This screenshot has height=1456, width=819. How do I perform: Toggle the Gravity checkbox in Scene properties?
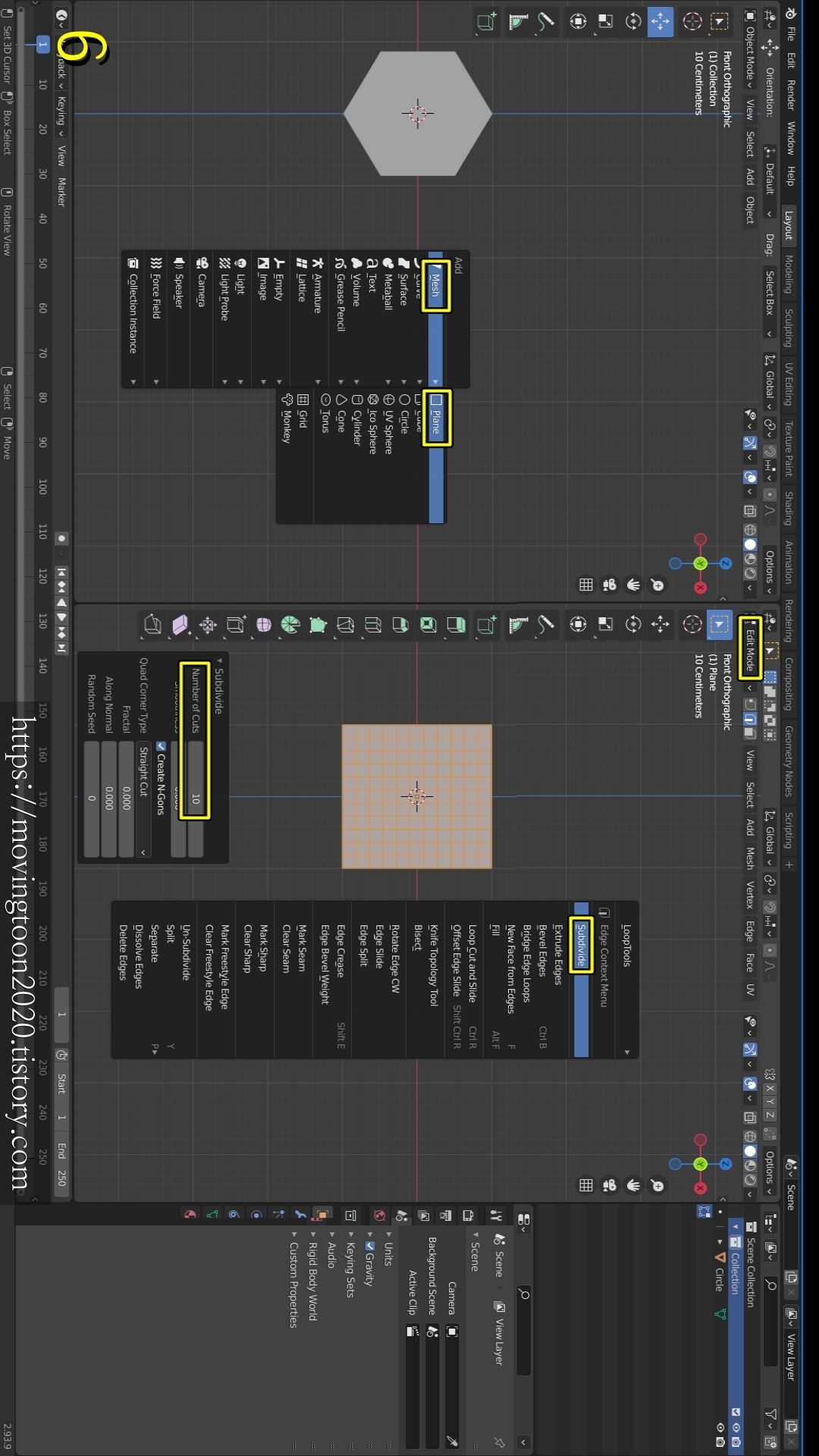369,1246
